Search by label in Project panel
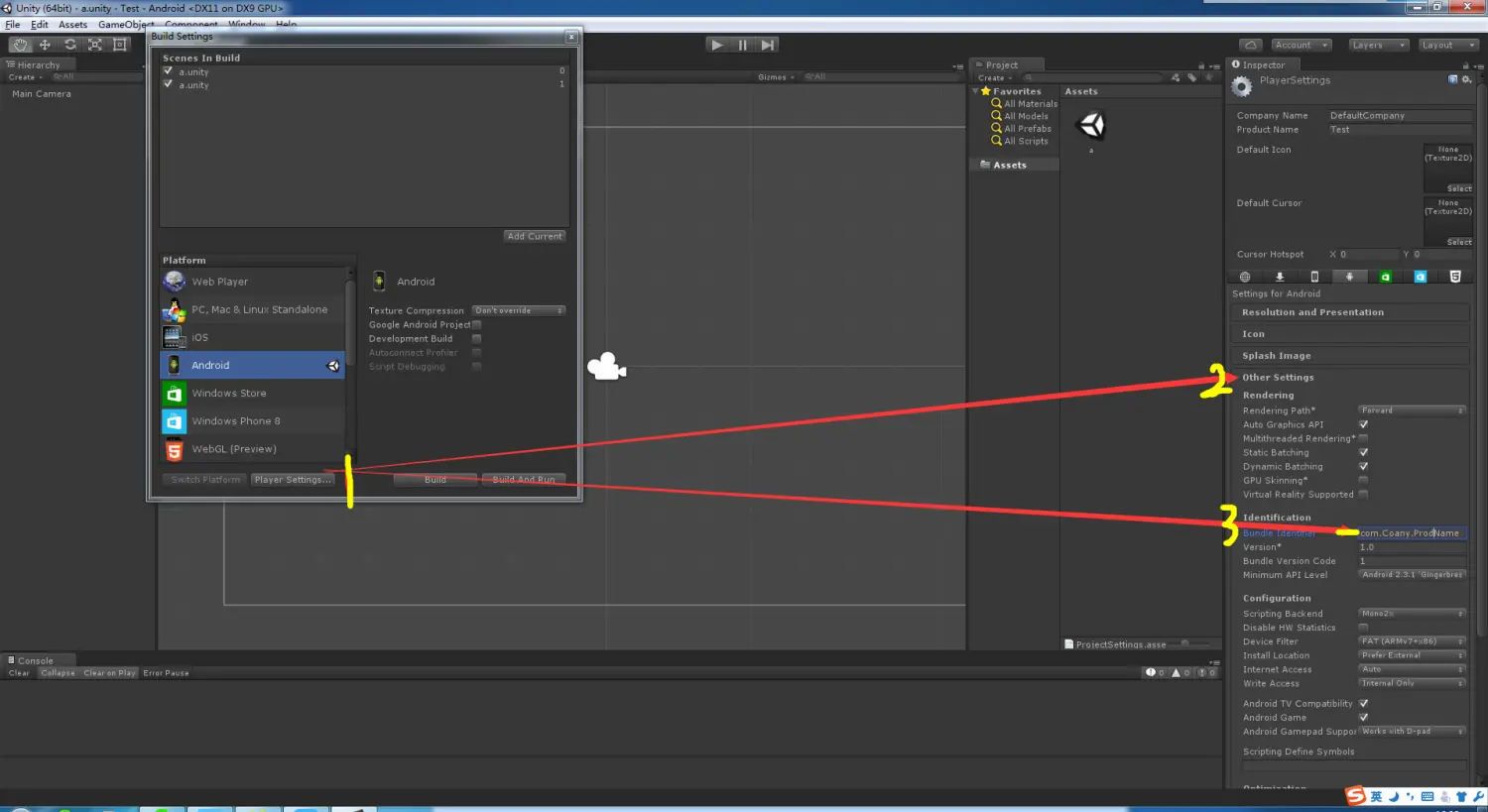The height and width of the screenshot is (812, 1488). [1192, 77]
